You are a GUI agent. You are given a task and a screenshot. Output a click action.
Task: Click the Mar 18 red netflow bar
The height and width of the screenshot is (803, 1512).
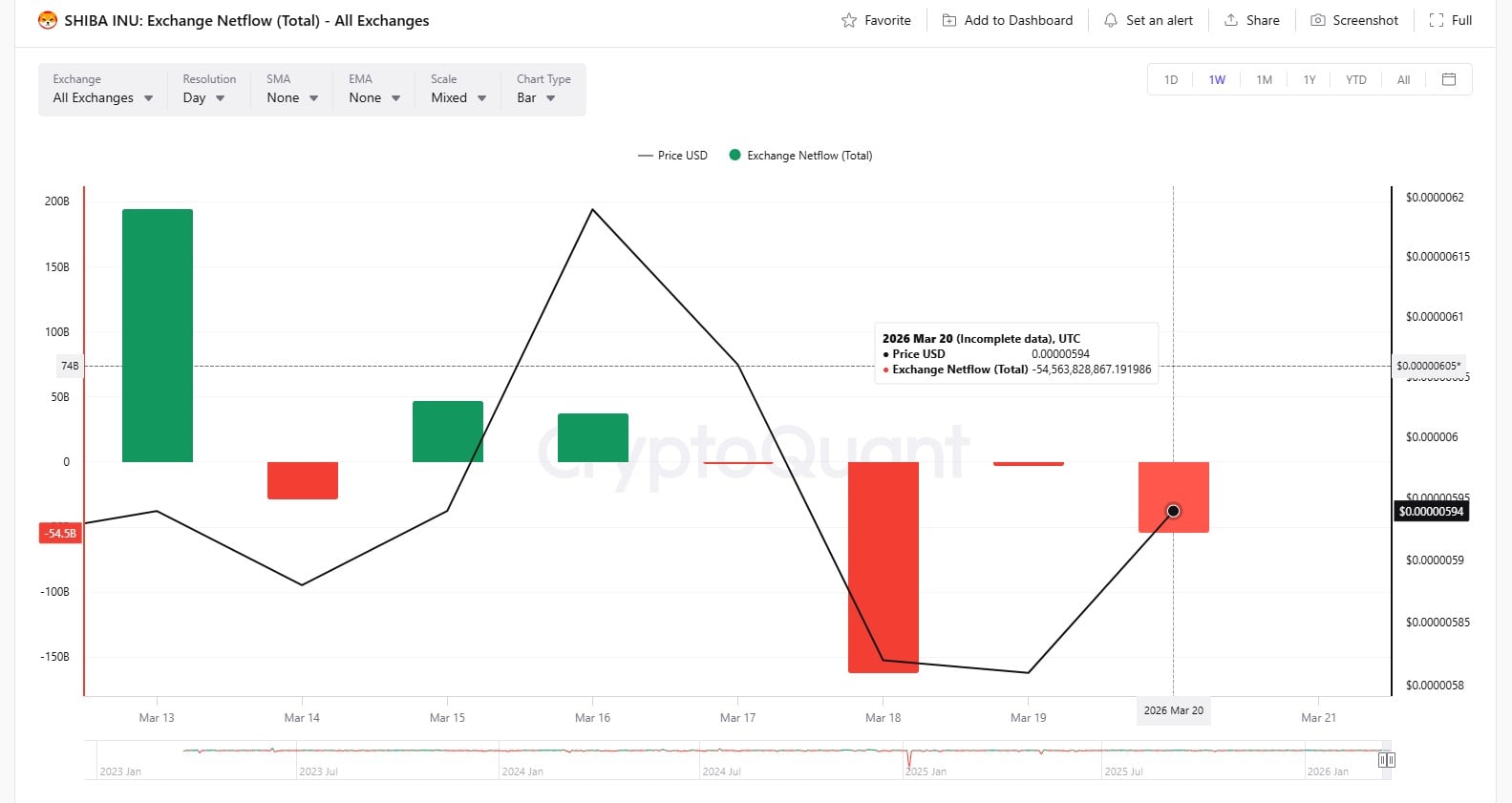point(883,567)
